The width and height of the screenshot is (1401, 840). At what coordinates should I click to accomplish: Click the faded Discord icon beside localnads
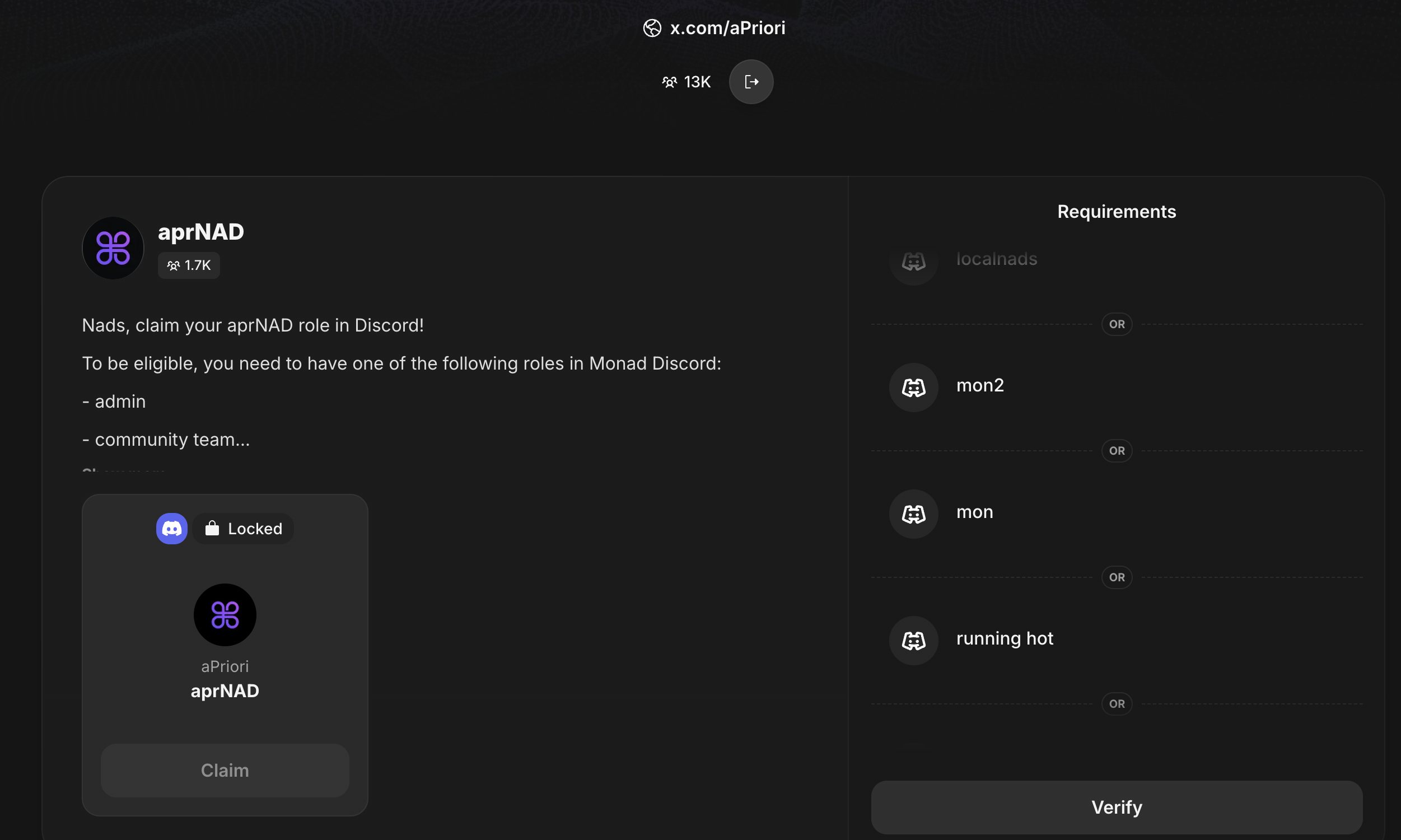coord(913,262)
